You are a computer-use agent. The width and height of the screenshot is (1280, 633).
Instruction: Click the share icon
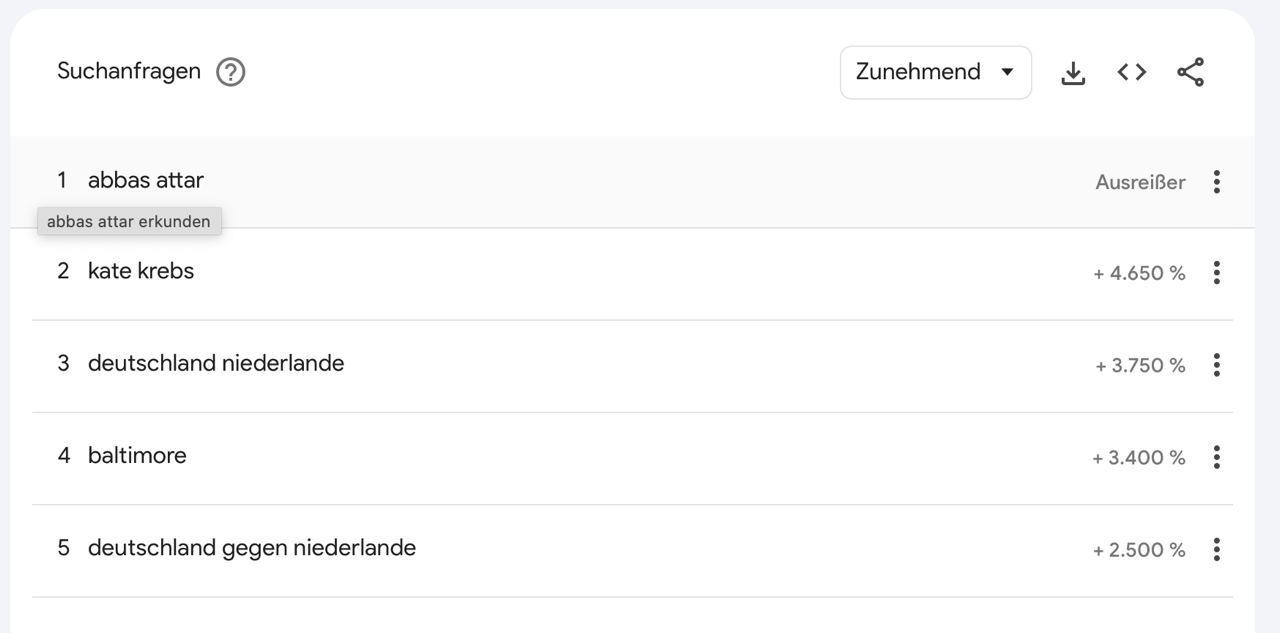tap(1190, 72)
